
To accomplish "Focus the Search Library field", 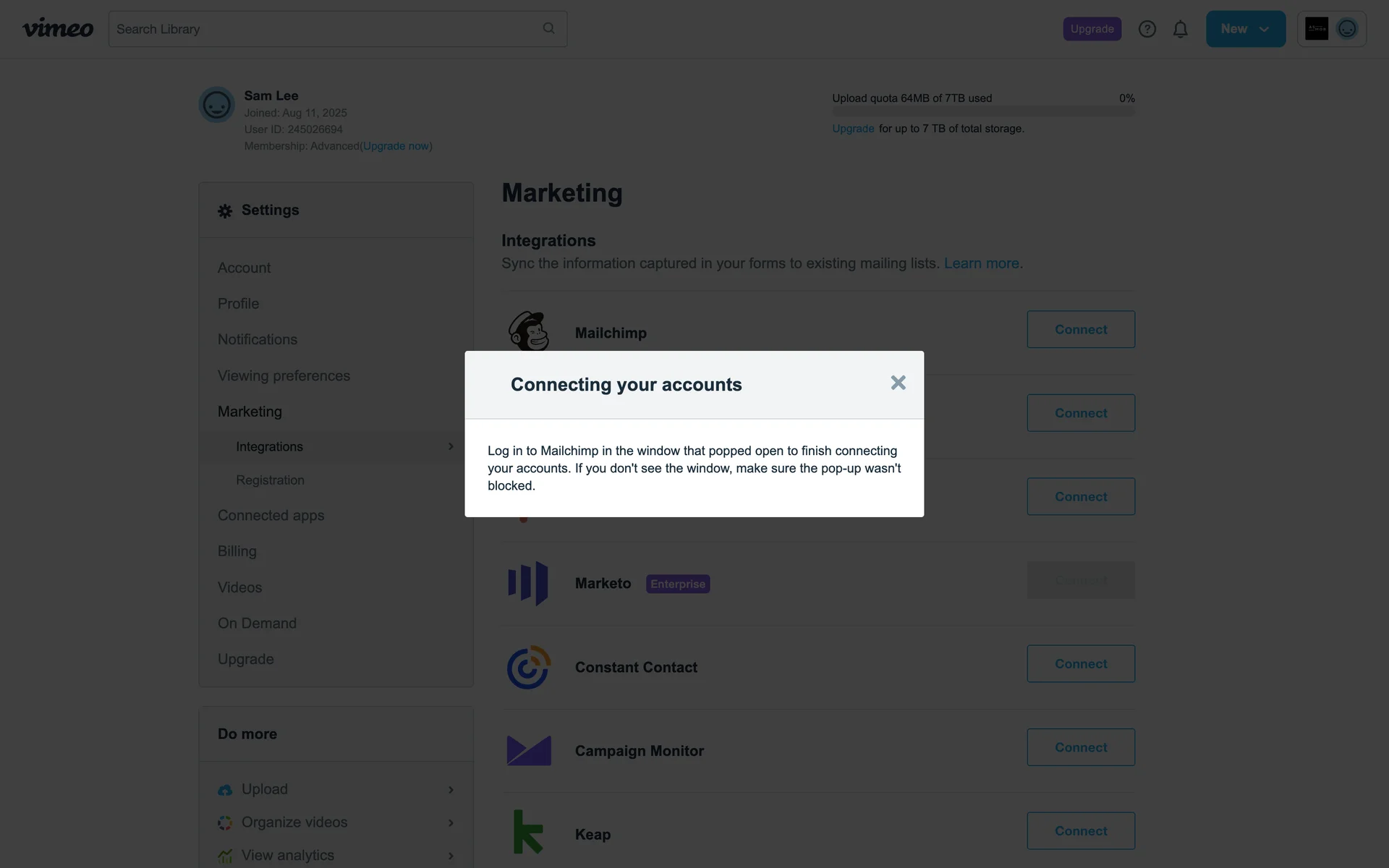I will (326, 29).
